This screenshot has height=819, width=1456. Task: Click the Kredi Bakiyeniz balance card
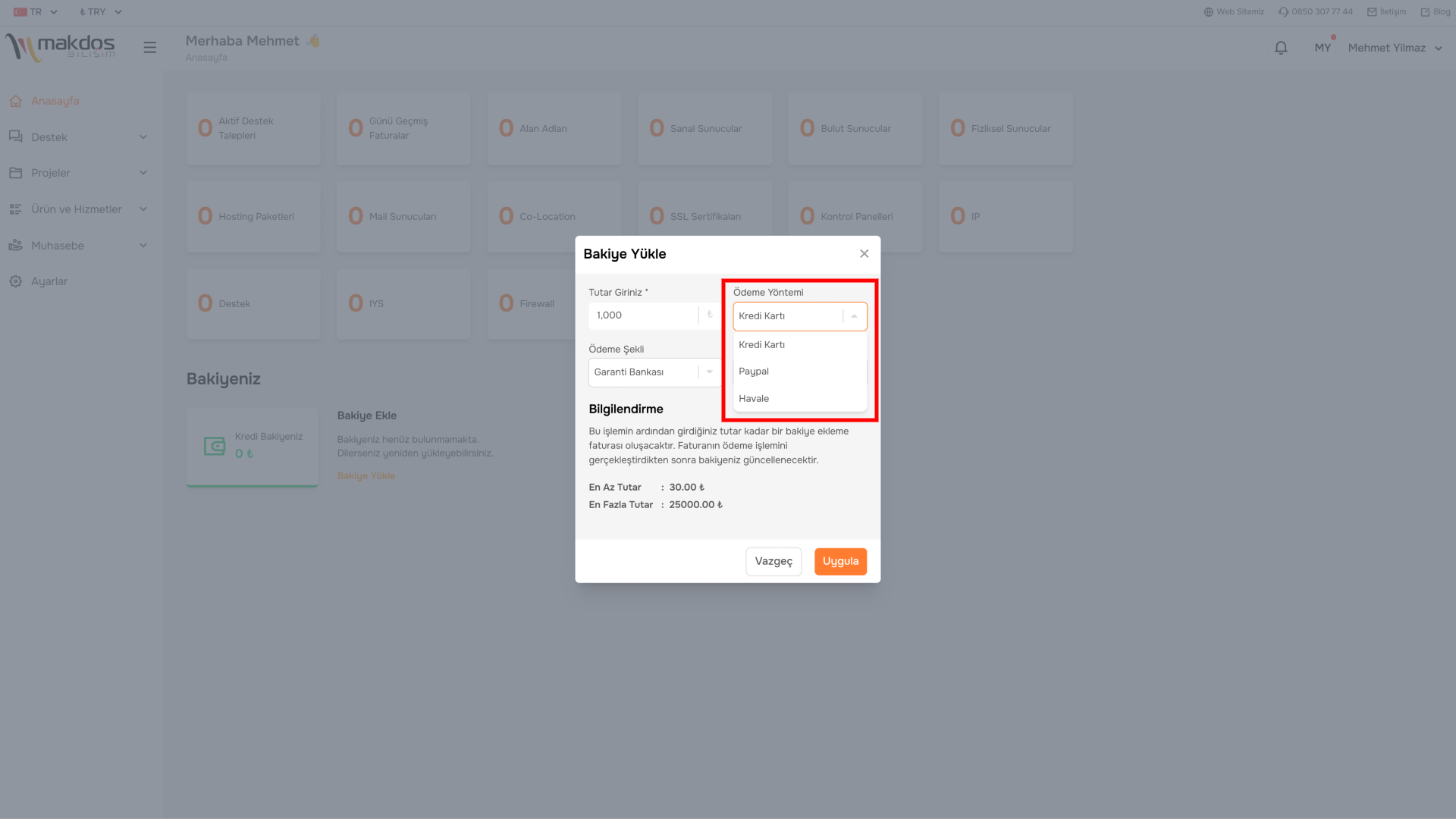click(253, 447)
